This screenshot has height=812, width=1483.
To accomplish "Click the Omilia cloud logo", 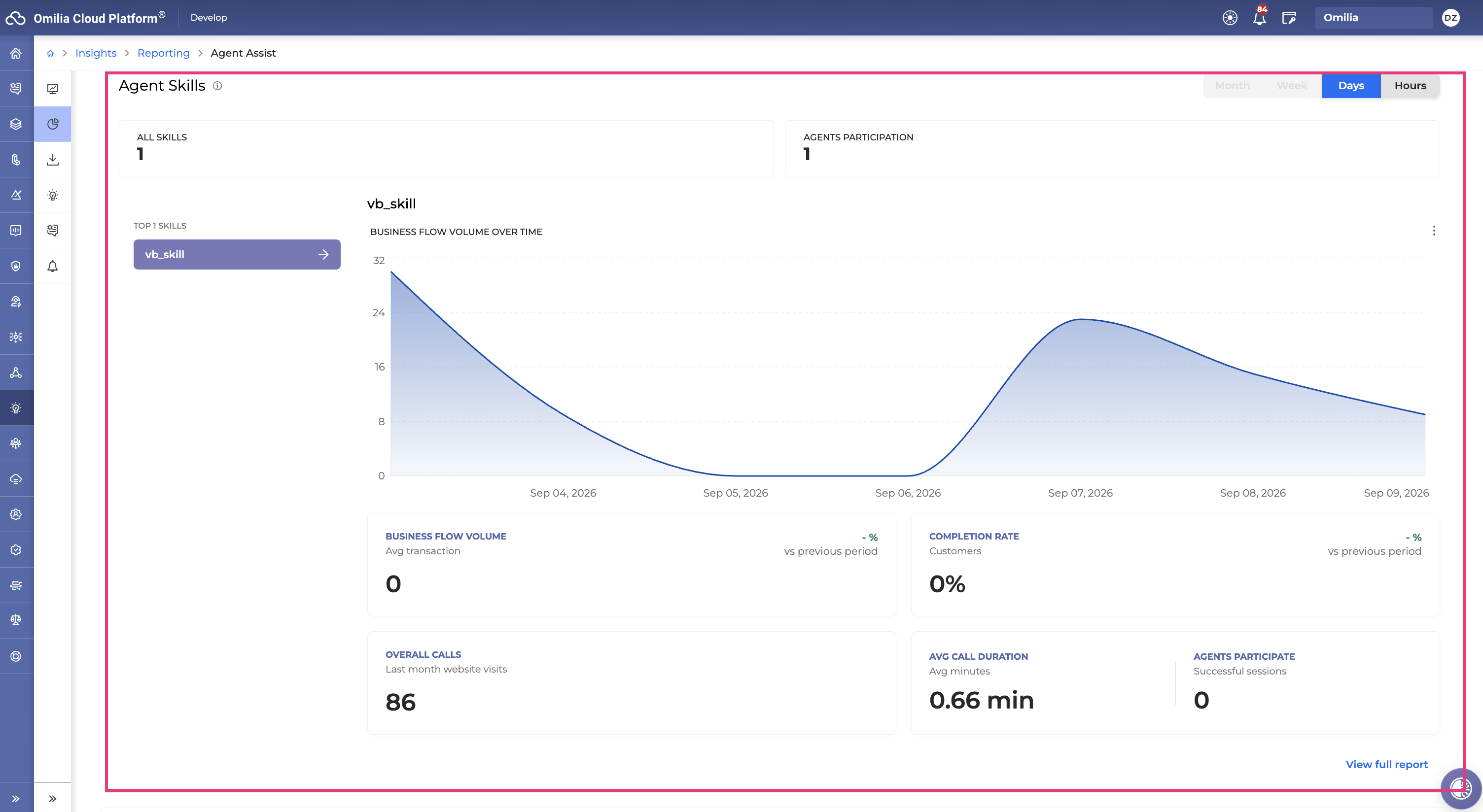I will (x=16, y=18).
